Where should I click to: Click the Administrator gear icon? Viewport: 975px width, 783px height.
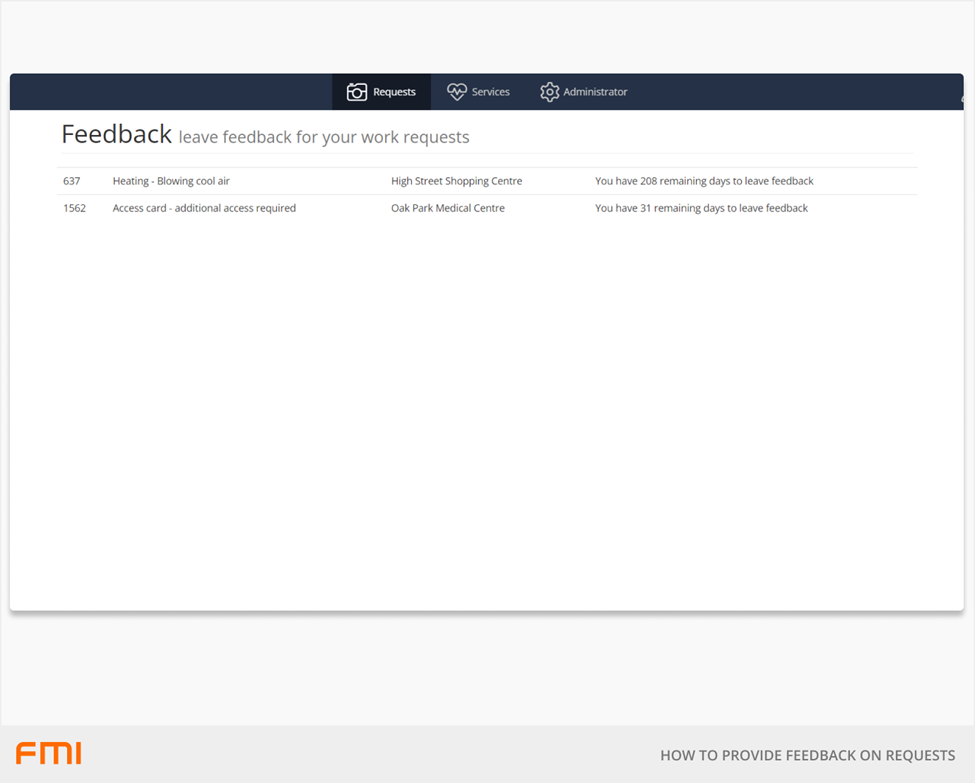click(549, 92)
